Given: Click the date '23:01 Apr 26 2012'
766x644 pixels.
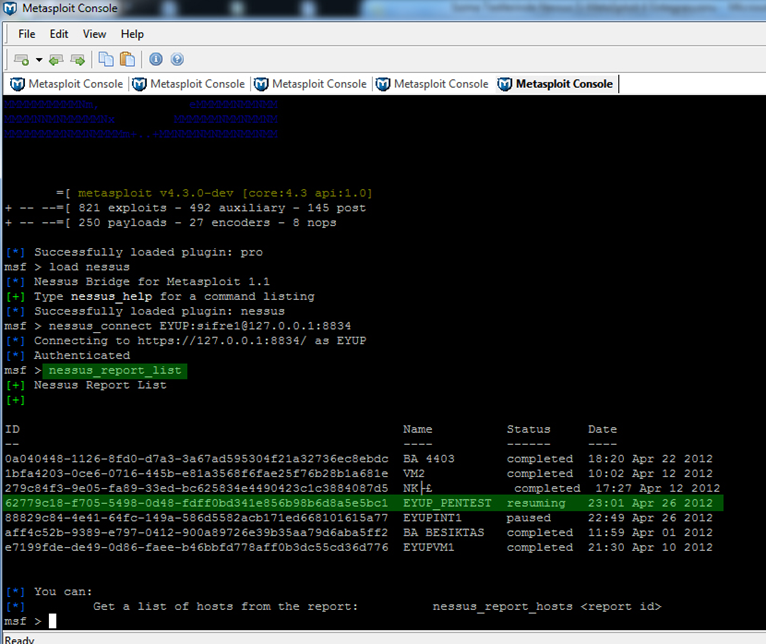Looking at the screenshot, I should (650, 503).
